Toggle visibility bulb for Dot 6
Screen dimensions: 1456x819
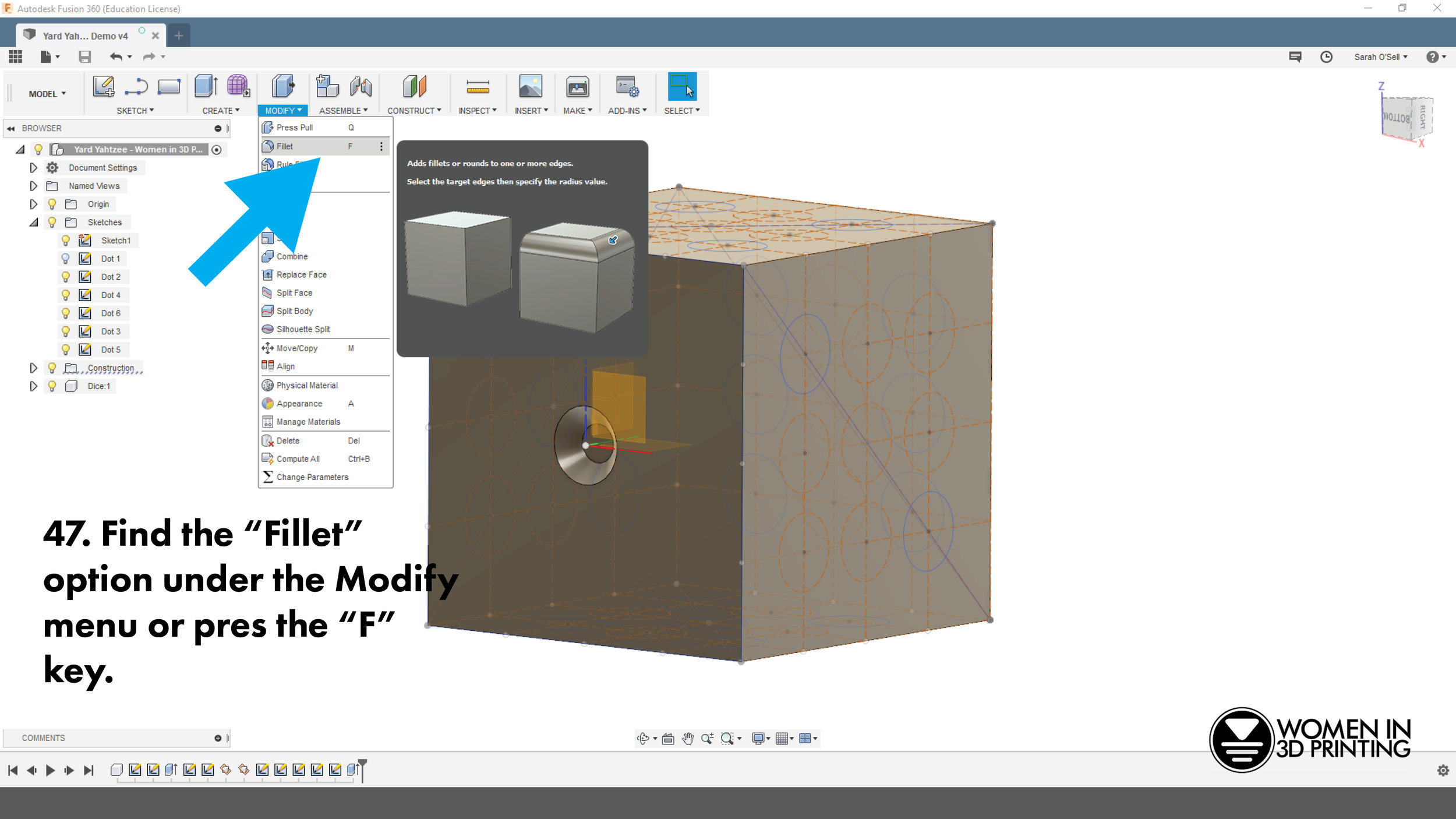(x=66, y=313)
